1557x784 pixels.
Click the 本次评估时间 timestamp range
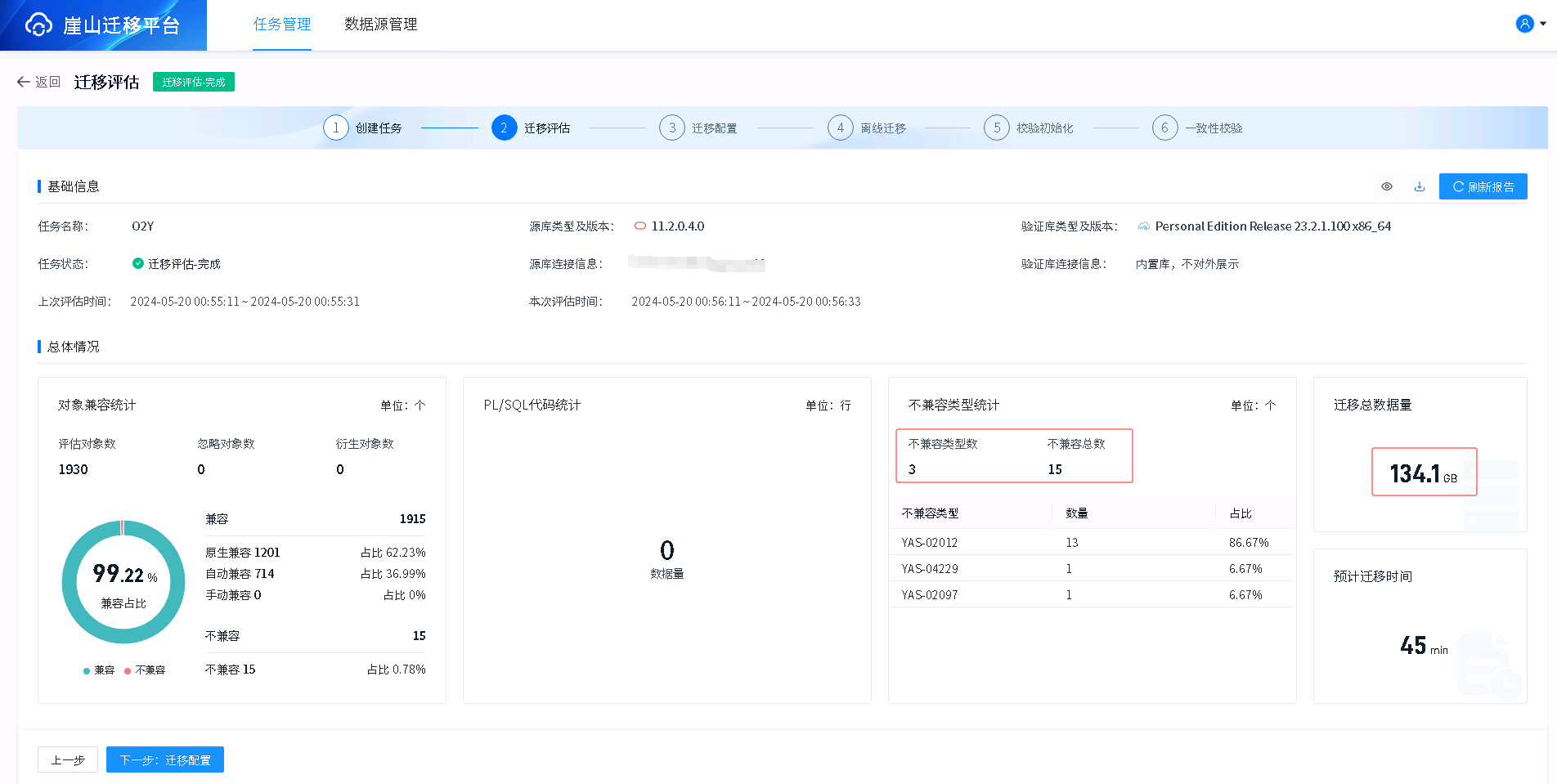tap(746, 301)
